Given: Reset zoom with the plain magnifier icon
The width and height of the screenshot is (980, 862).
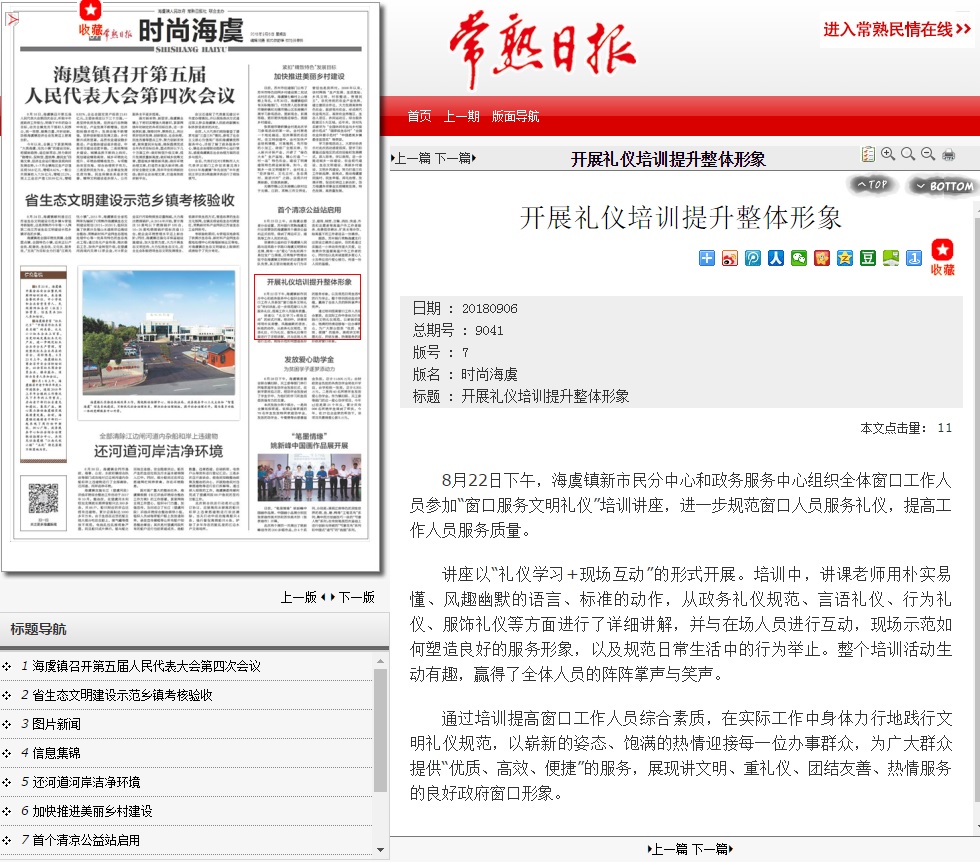Looking at the screenshot, I should pos(908,154).
